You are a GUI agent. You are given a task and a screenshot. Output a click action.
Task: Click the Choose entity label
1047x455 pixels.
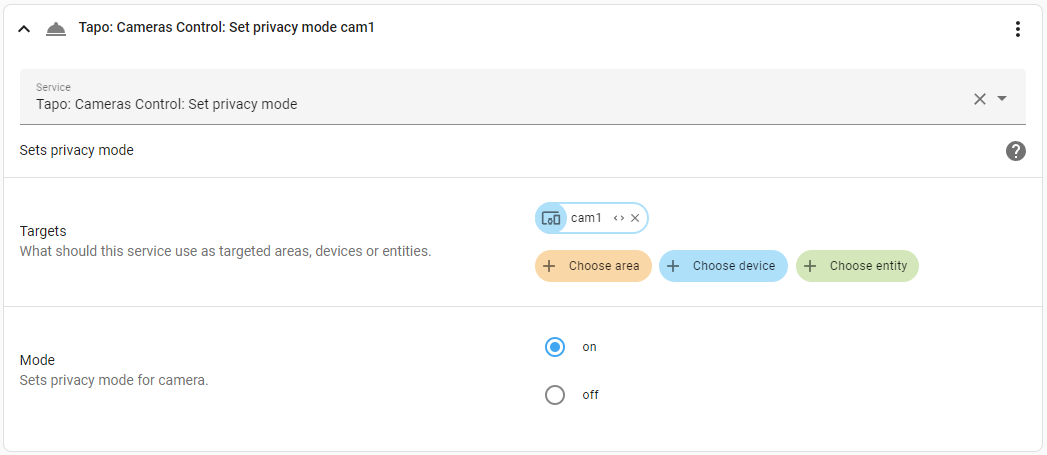868,266
